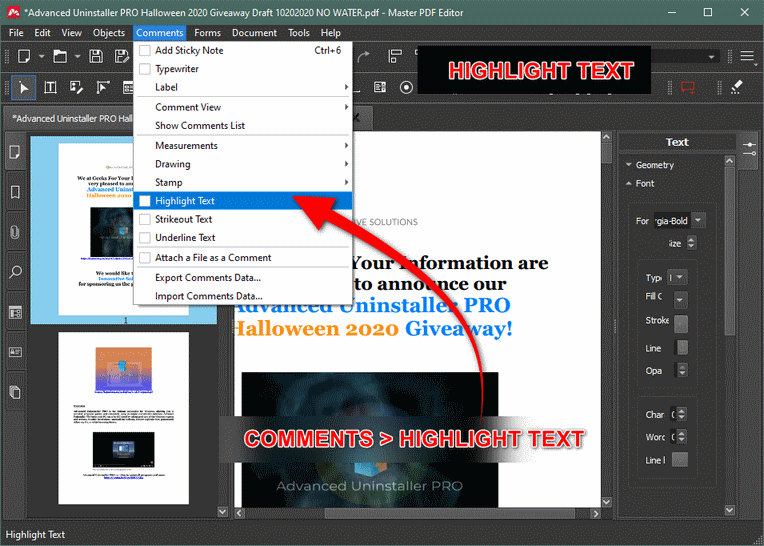The image size is (764, 546).
Task: Open the font Type dropdown
Action: pos(680,278)
